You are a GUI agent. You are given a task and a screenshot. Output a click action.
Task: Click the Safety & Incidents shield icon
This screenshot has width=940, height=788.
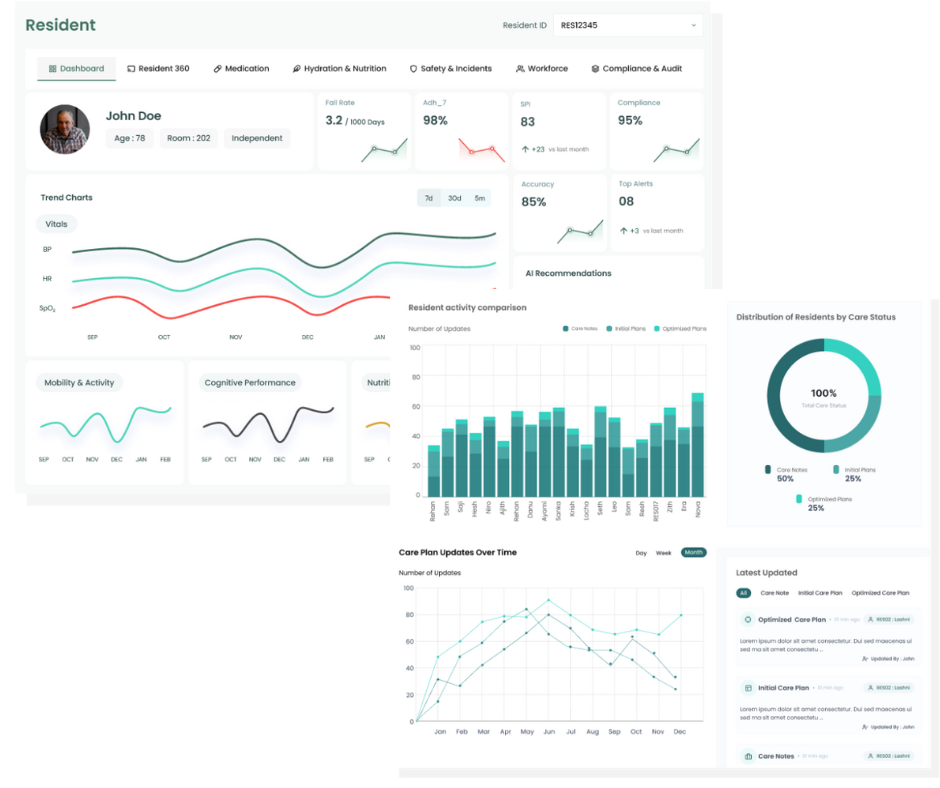[x=413, y=69]
